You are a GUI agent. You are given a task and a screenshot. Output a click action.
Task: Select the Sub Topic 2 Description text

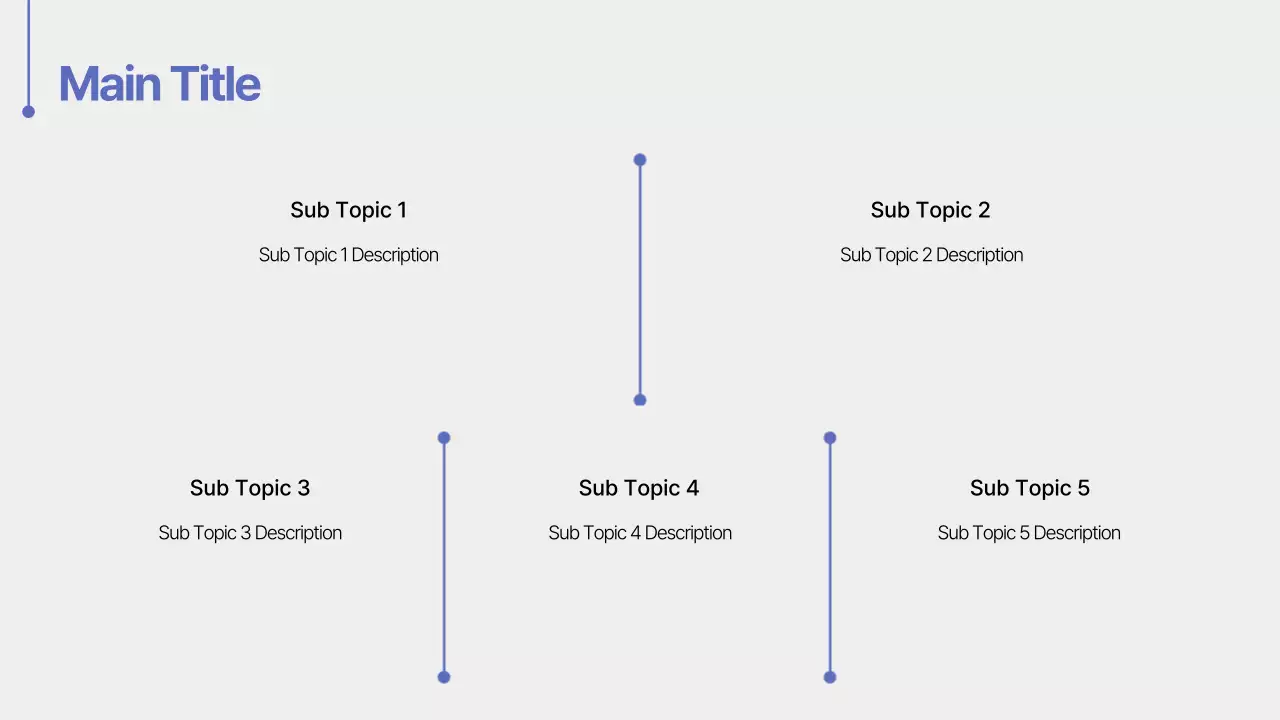pyautogui.click(x=931, y=255)
